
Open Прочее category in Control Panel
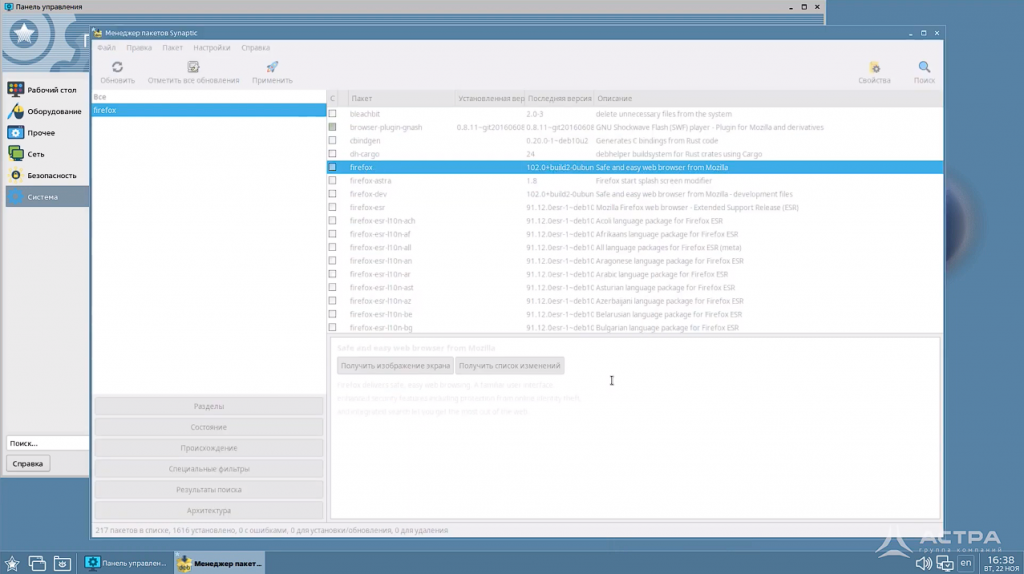pyautogui.click(x=47, y=133)
